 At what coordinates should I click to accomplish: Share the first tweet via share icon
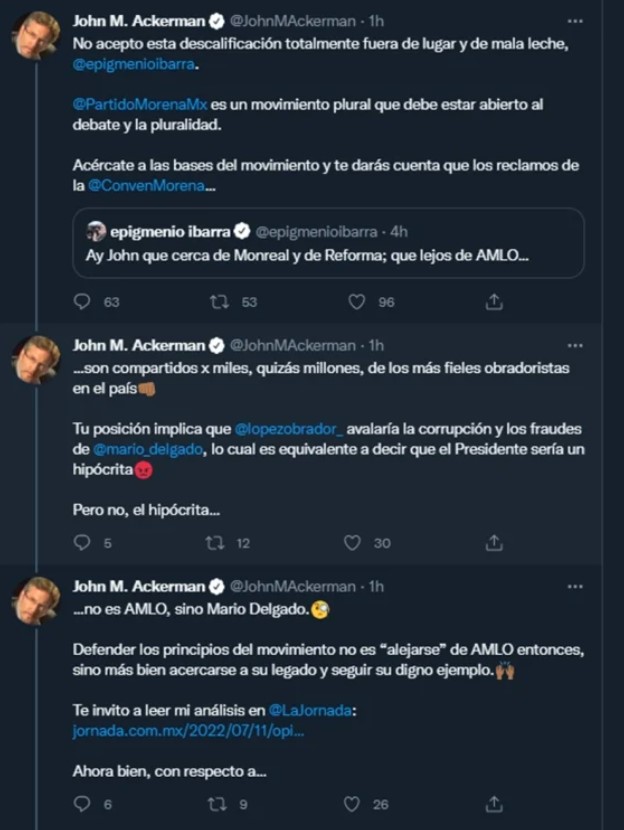(494, 302)
